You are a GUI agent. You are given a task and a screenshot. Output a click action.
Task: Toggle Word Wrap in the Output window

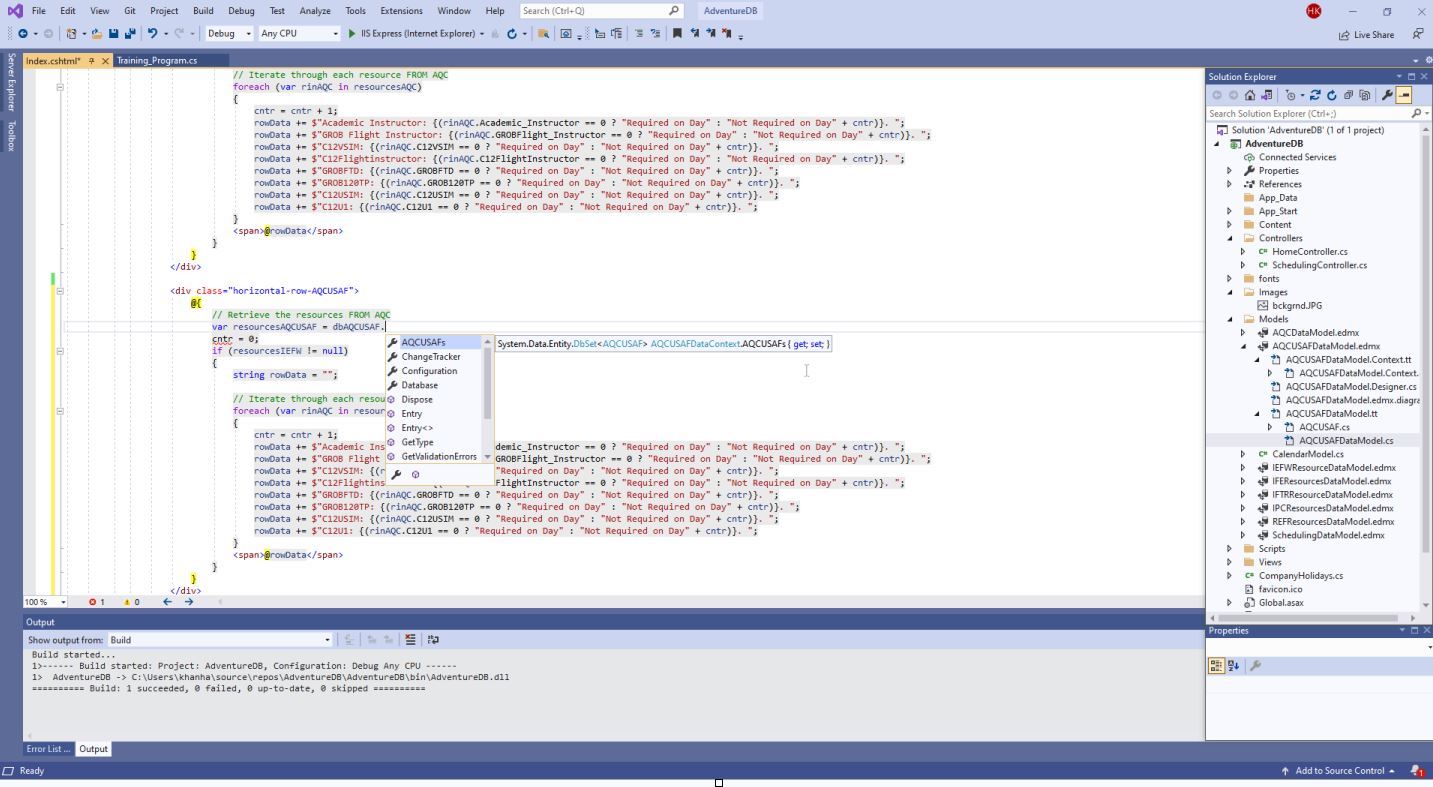[433, 640]
